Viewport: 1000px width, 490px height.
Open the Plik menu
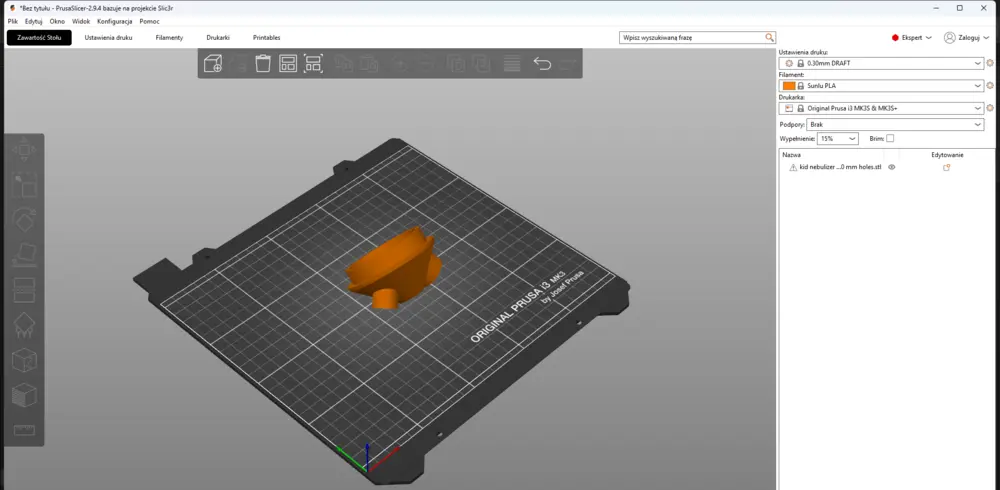pyautogui.click(x=13, y=21)
